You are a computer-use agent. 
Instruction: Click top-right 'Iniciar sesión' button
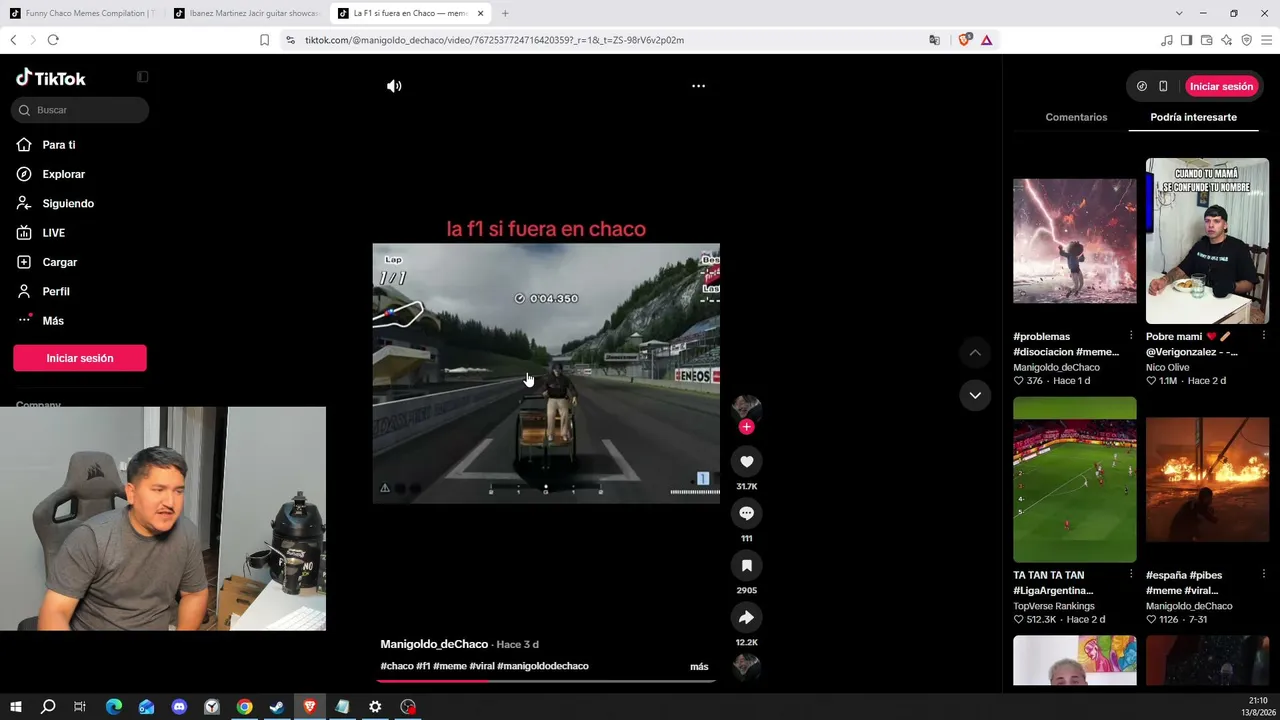tap(1221, 86)
